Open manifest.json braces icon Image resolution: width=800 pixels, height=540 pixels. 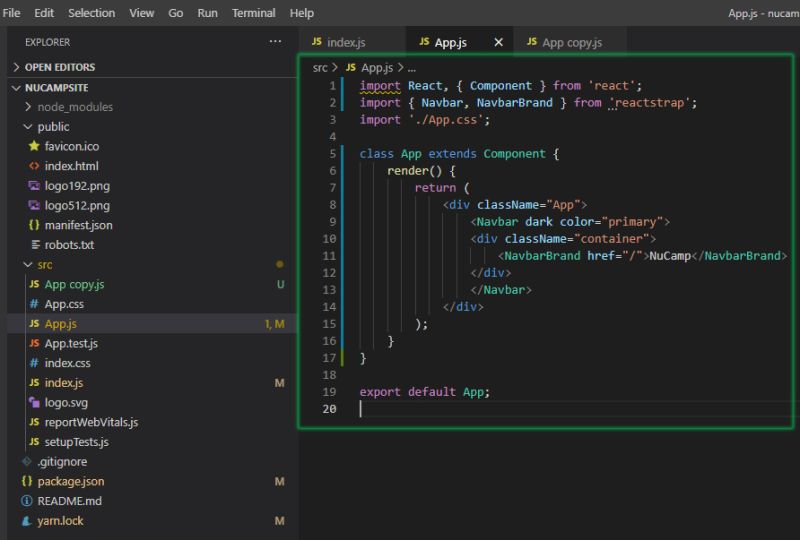(34, 225)
